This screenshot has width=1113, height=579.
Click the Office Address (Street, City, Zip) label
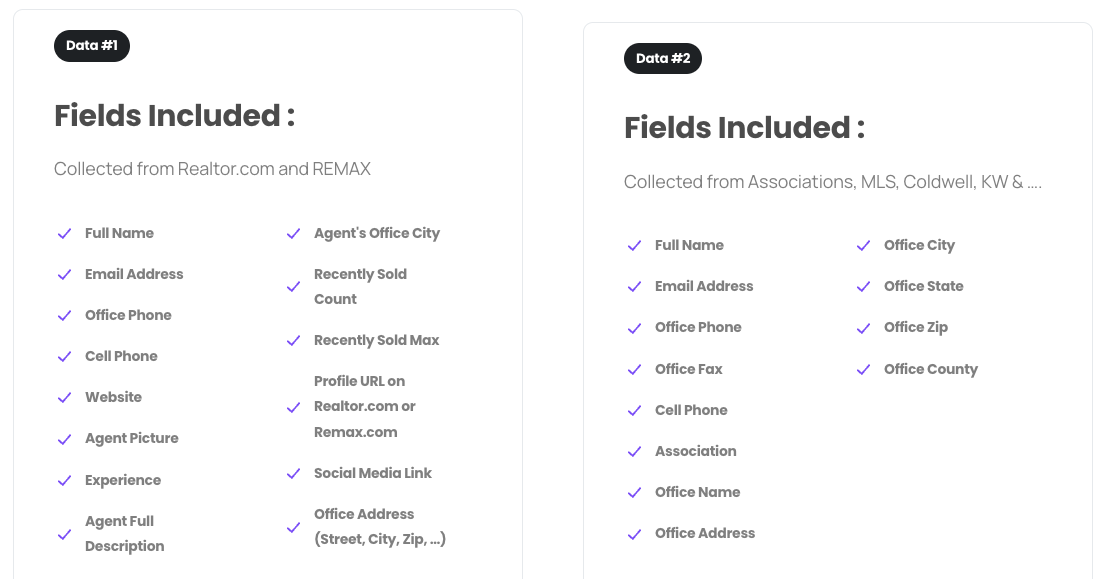(x=380, y=526)
